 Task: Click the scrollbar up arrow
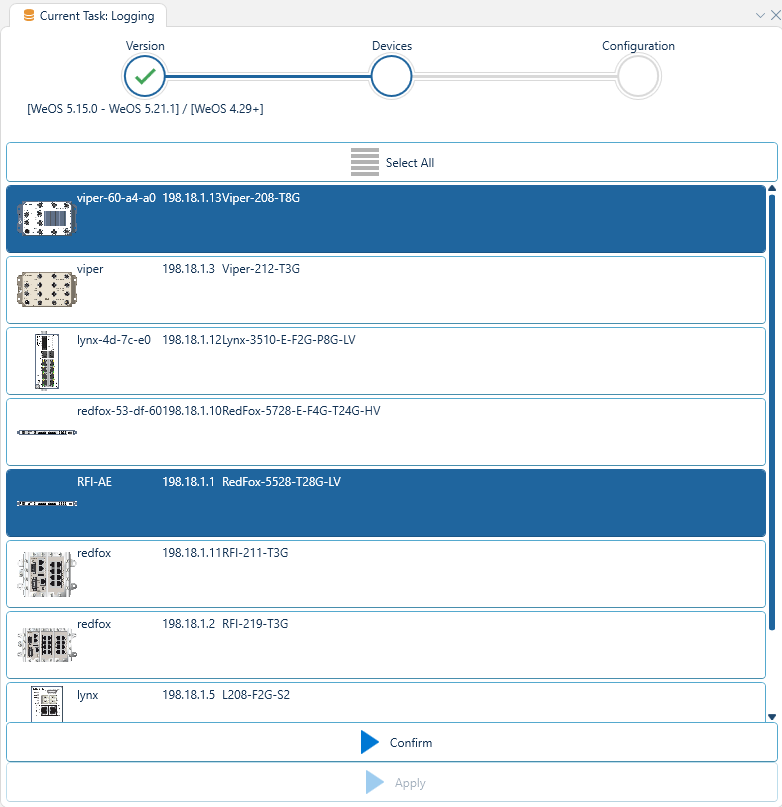[772, 188]
